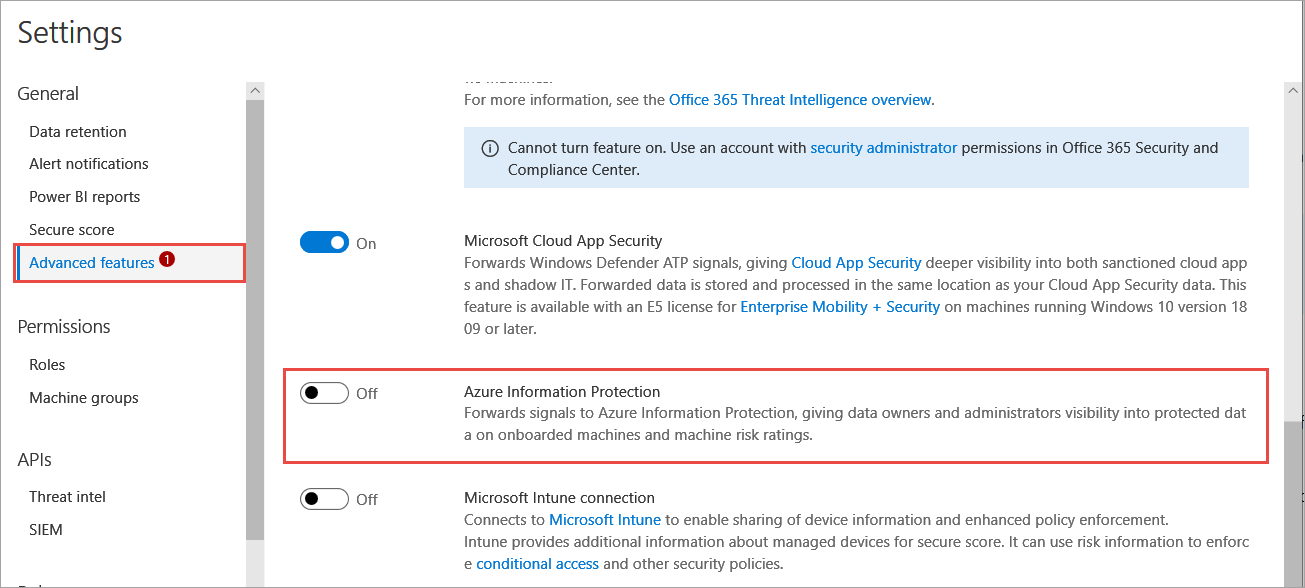Follow the security administrator link
Viewport: 1305px width, 588px height.
pos(883,148)
